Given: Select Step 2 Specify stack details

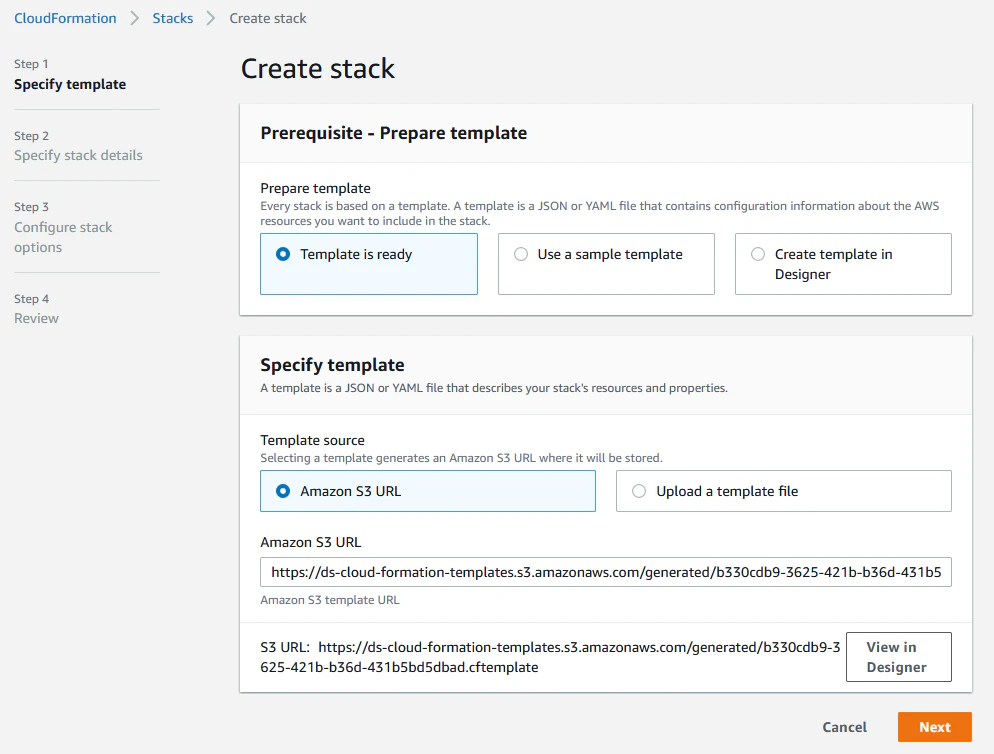Looking at the screenshot, I should point(78,146).
